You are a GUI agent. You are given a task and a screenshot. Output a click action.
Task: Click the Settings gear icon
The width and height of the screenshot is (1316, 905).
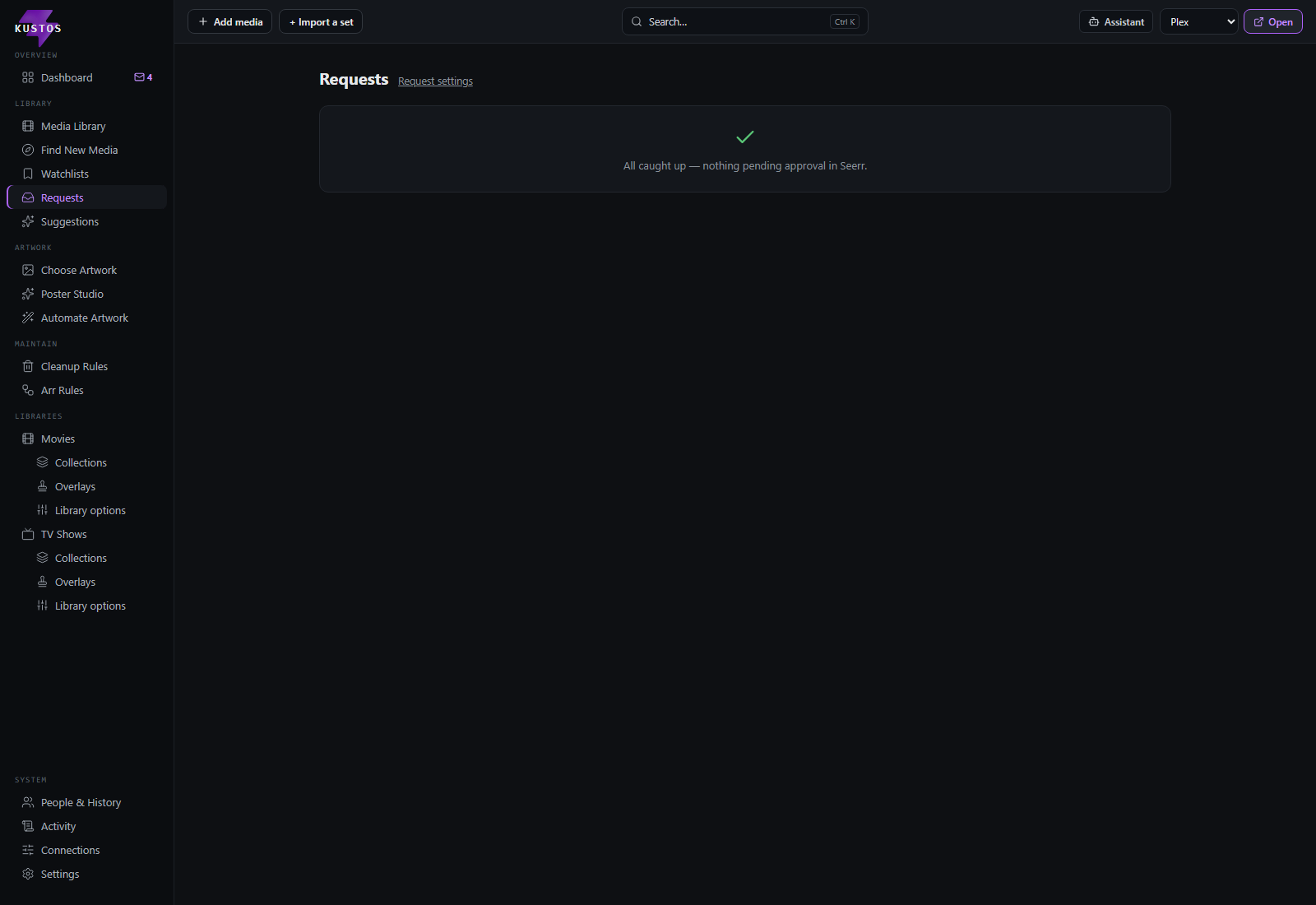click(28, 874)
